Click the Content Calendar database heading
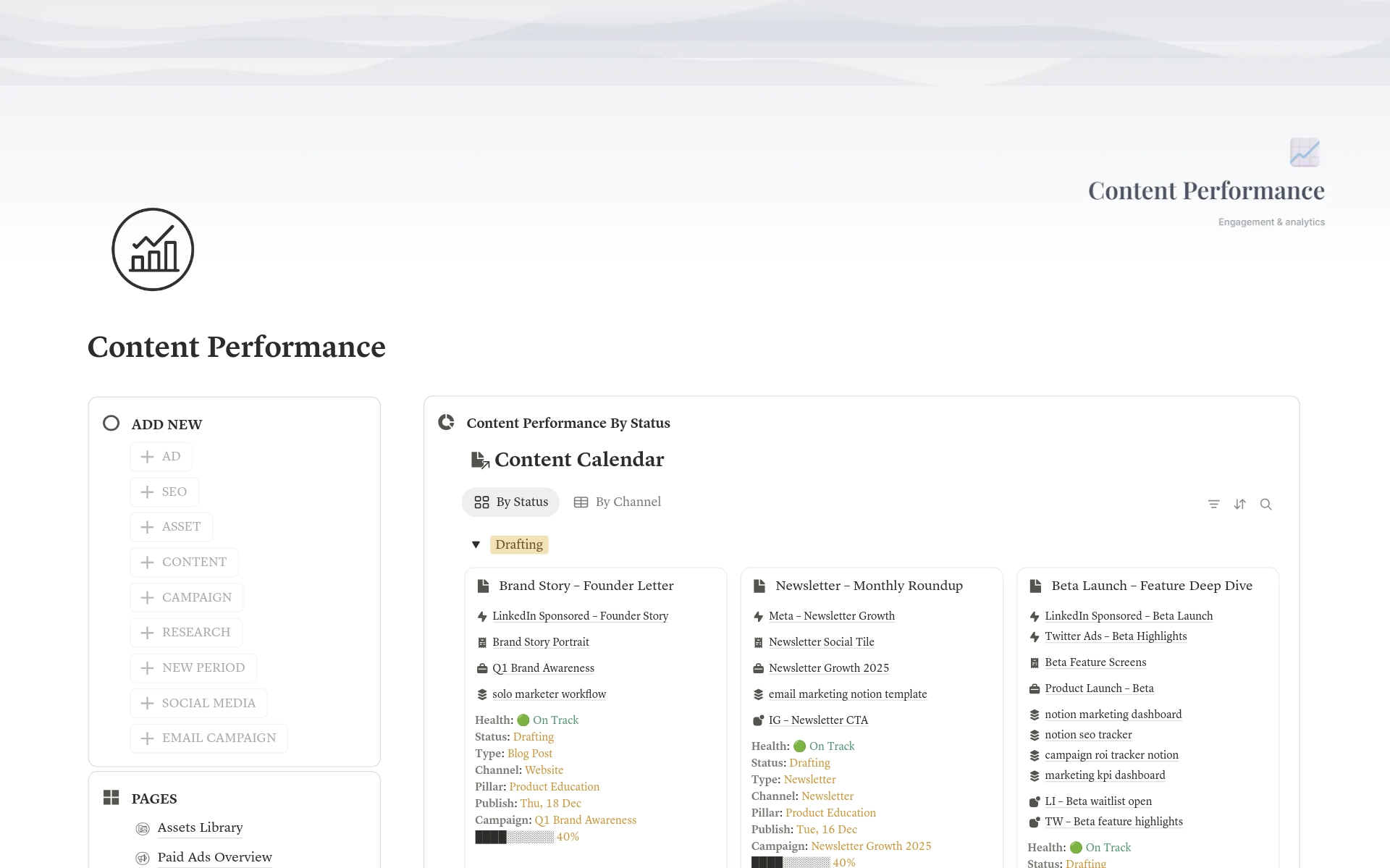Image resolution: width=1390 pixels, height=868 pixels. tap(579, 460)
